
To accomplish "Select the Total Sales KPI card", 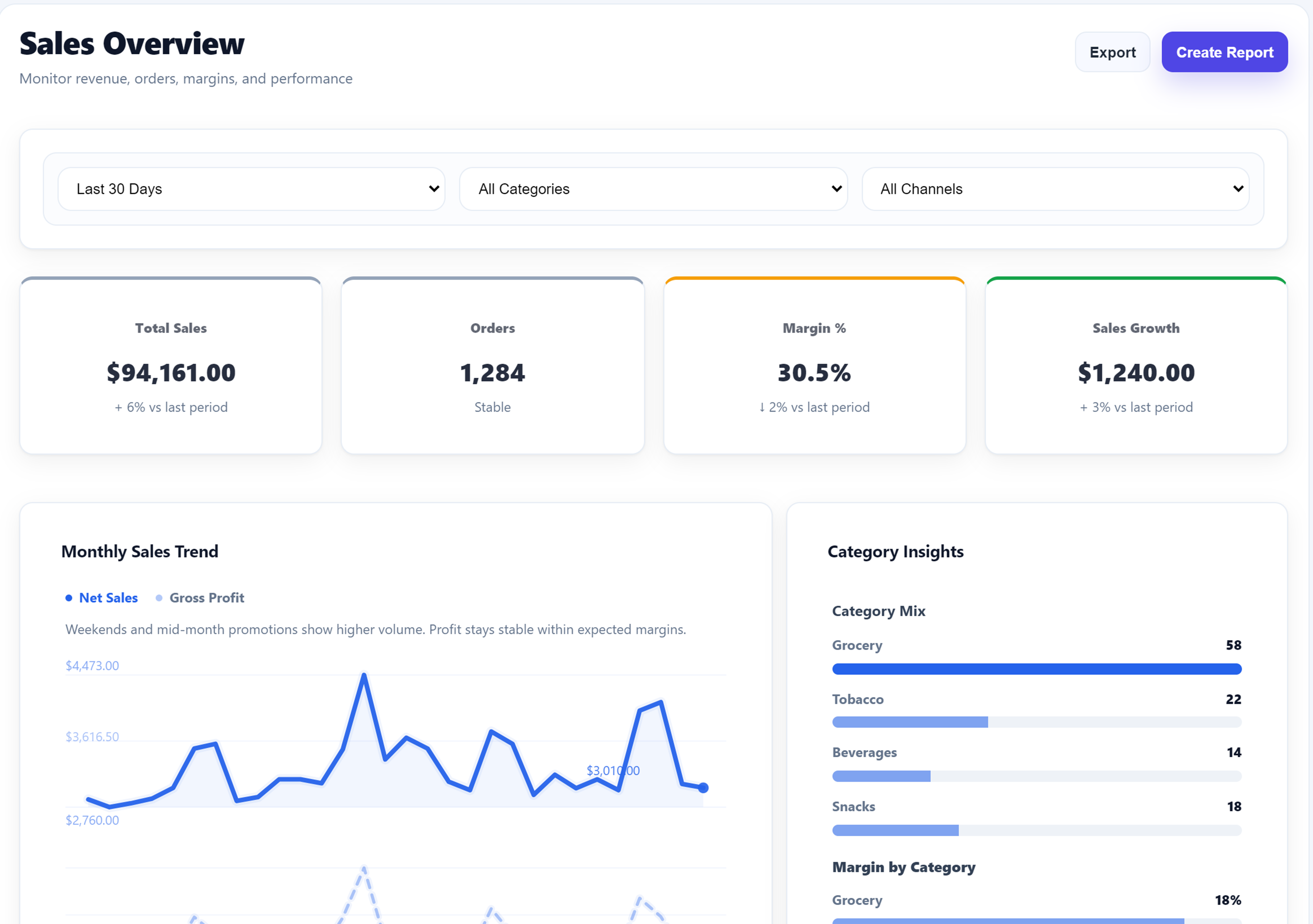I will tap(171, 366).
